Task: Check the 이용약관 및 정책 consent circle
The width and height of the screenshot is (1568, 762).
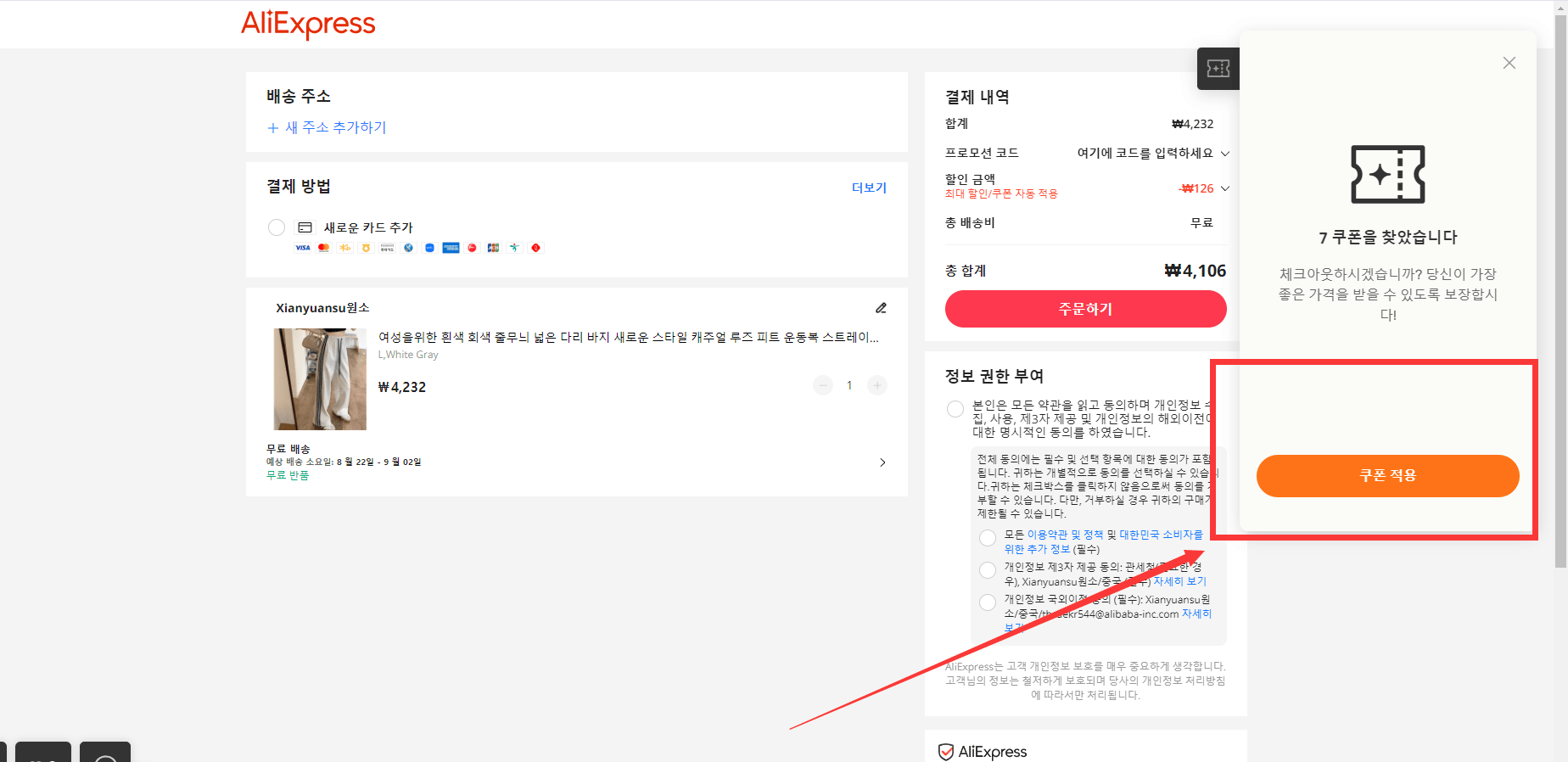Action: [988, 538]
